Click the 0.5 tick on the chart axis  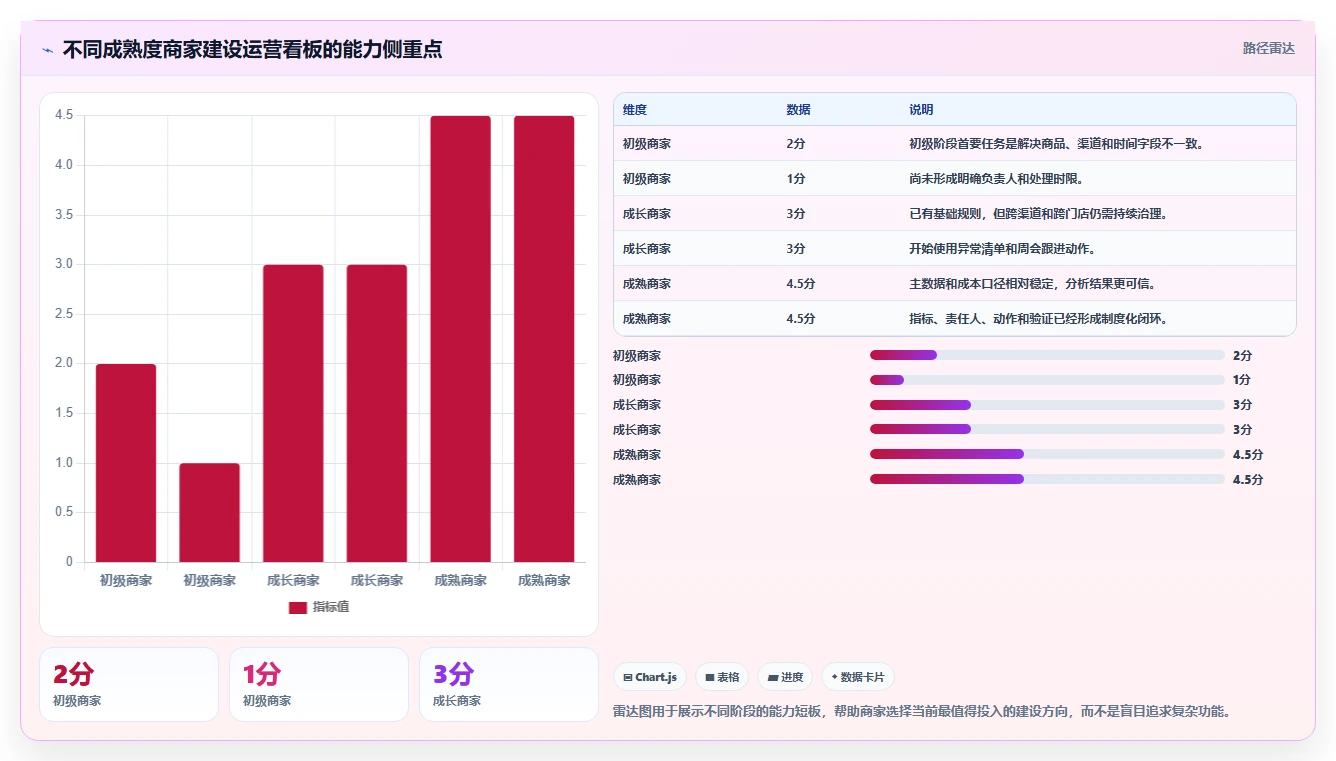[64, 512]
